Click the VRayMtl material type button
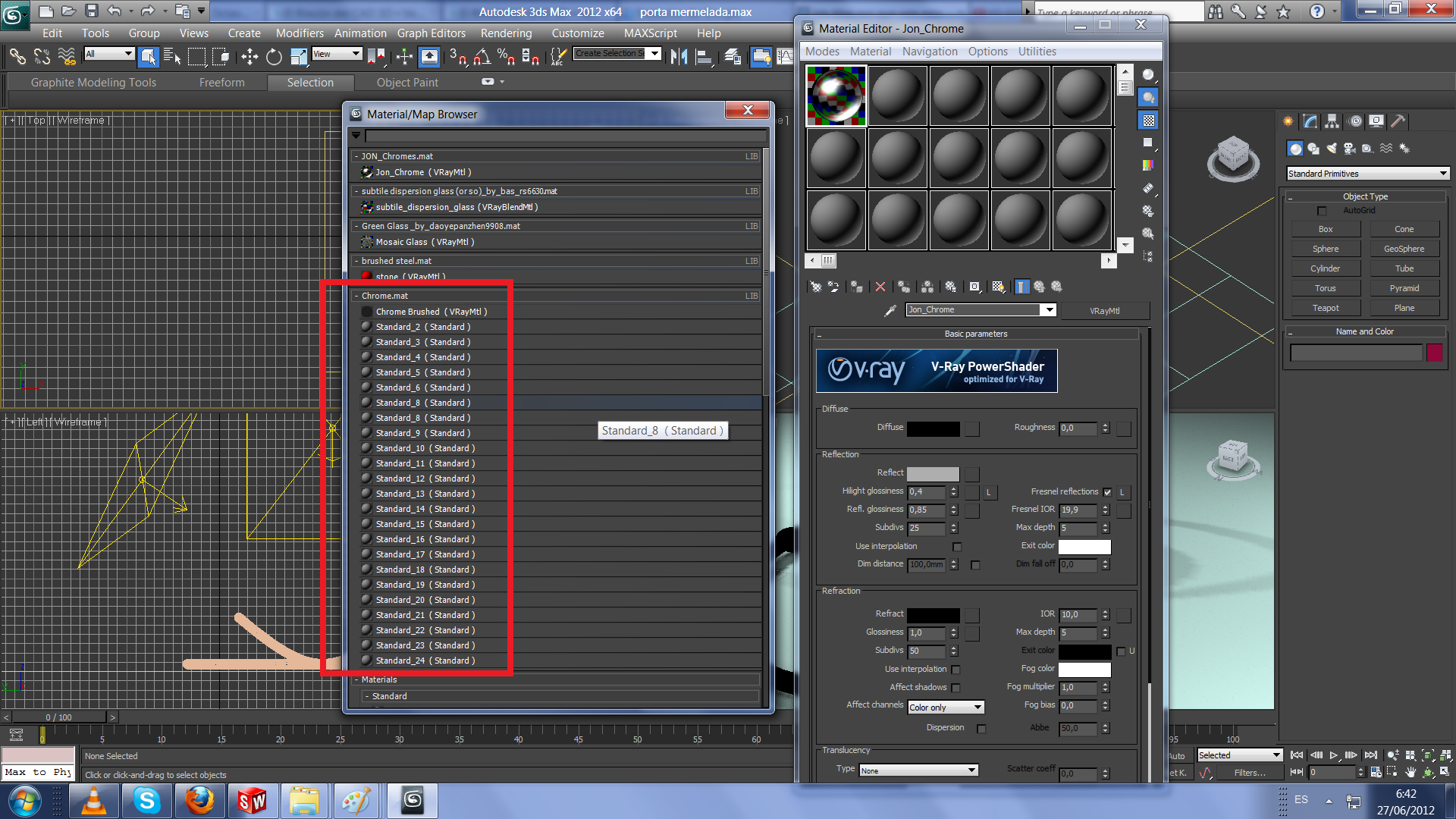The width and height of the screenshot is (1456, 819). coord(1104,311)
